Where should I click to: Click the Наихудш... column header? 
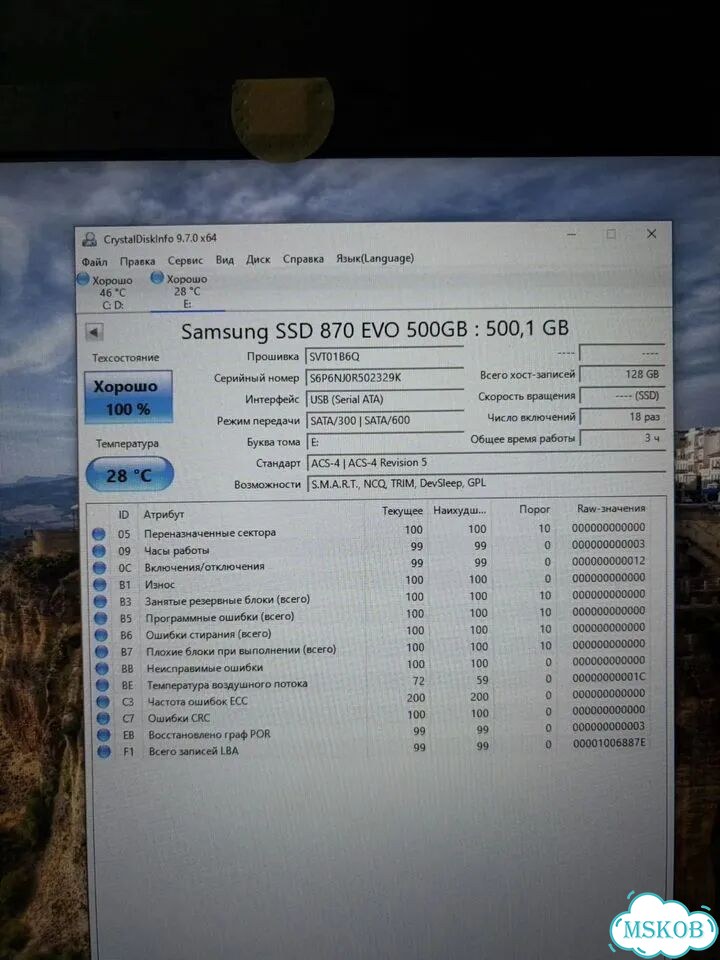pyautogui.click(x=460, y=510)
